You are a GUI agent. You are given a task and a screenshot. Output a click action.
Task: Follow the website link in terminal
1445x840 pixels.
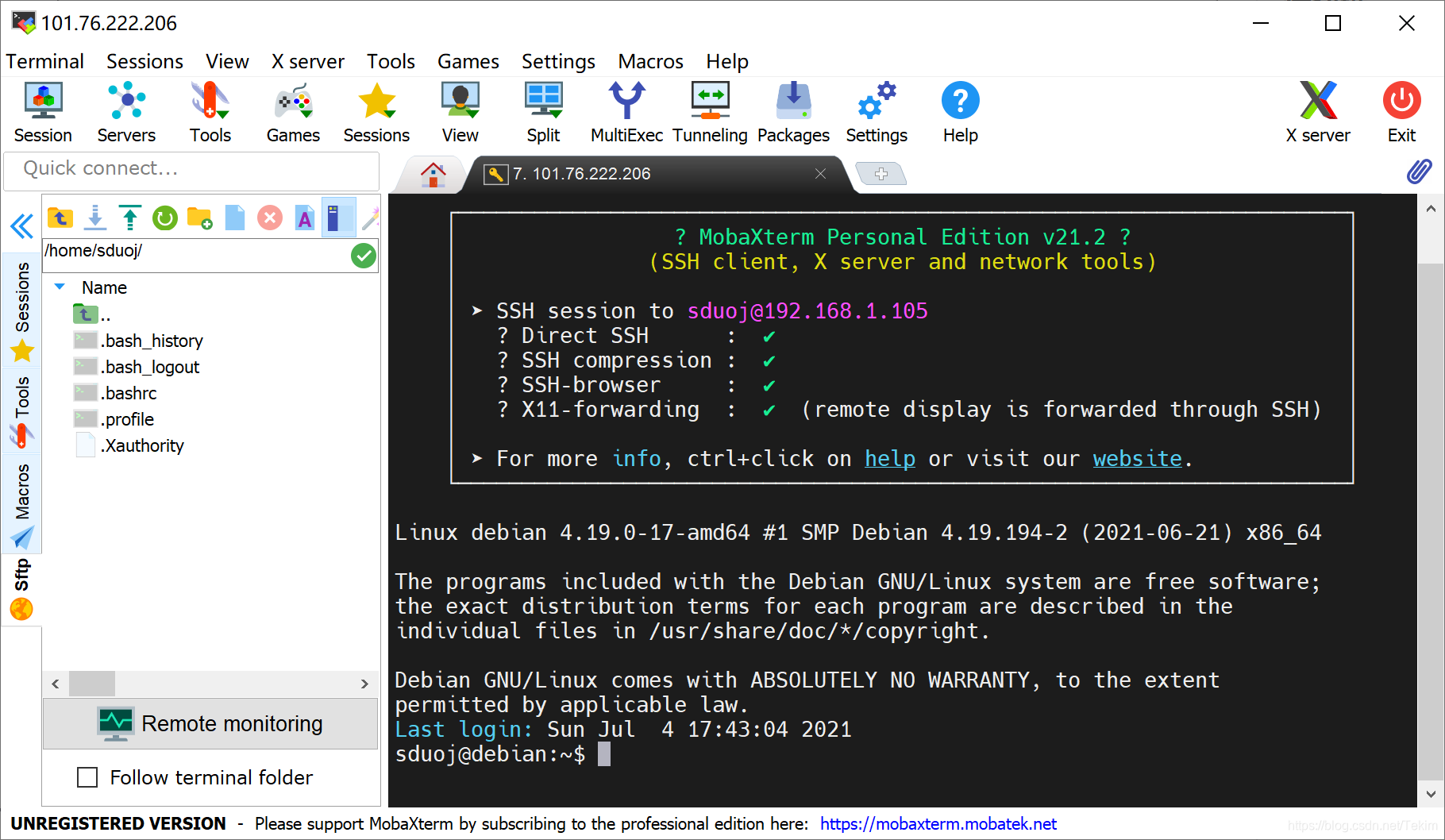coord(1137,458)
